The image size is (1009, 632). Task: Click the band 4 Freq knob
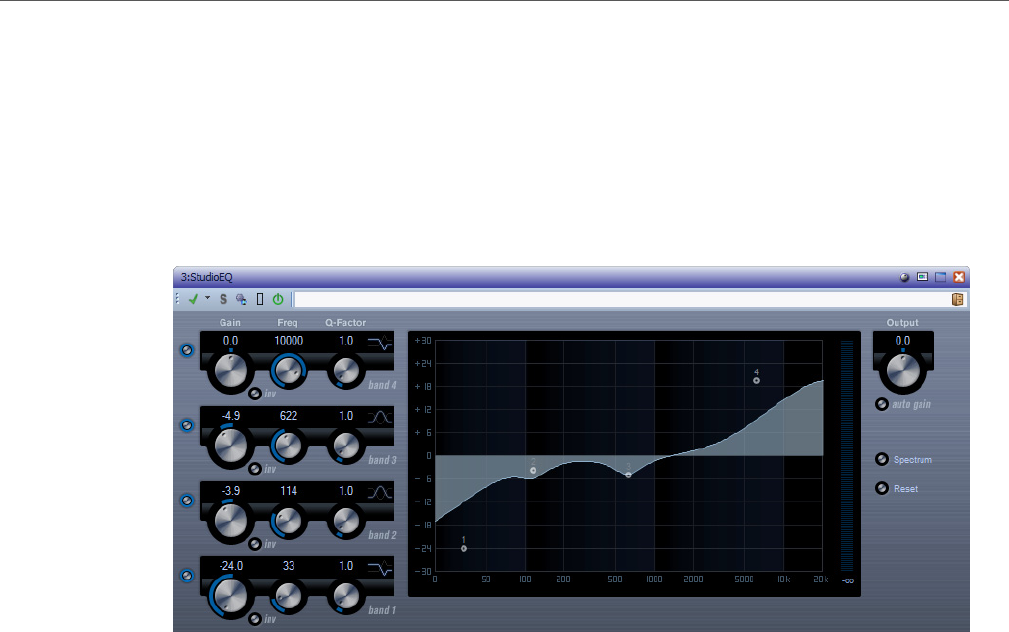pyautogui.click(x=288, y=371)
